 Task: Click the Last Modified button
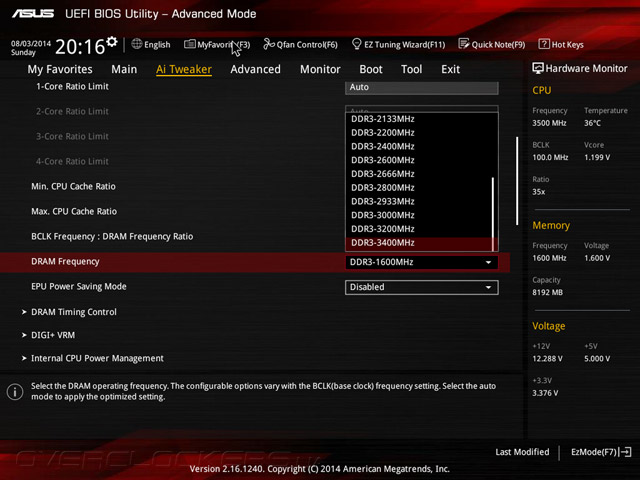(x=522, y=452)
